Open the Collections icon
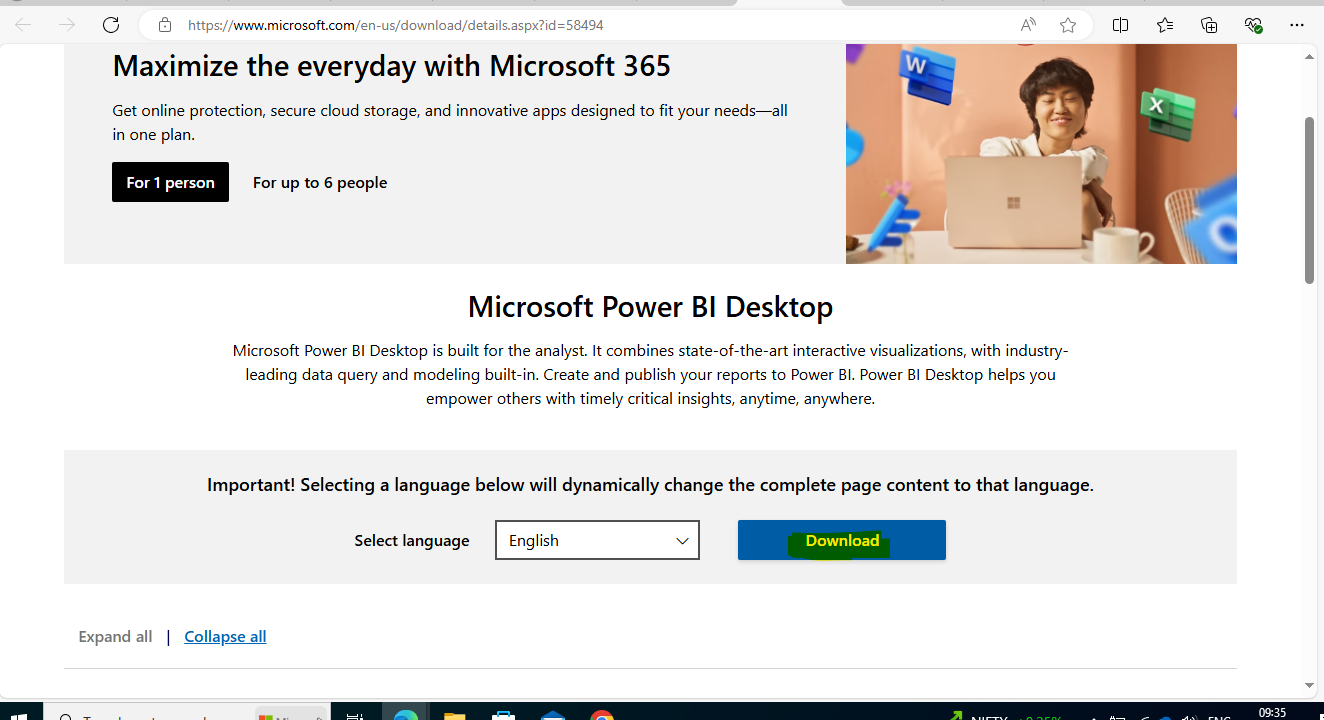Viewport: 1324px width, 720px height. pos(1209,25)
